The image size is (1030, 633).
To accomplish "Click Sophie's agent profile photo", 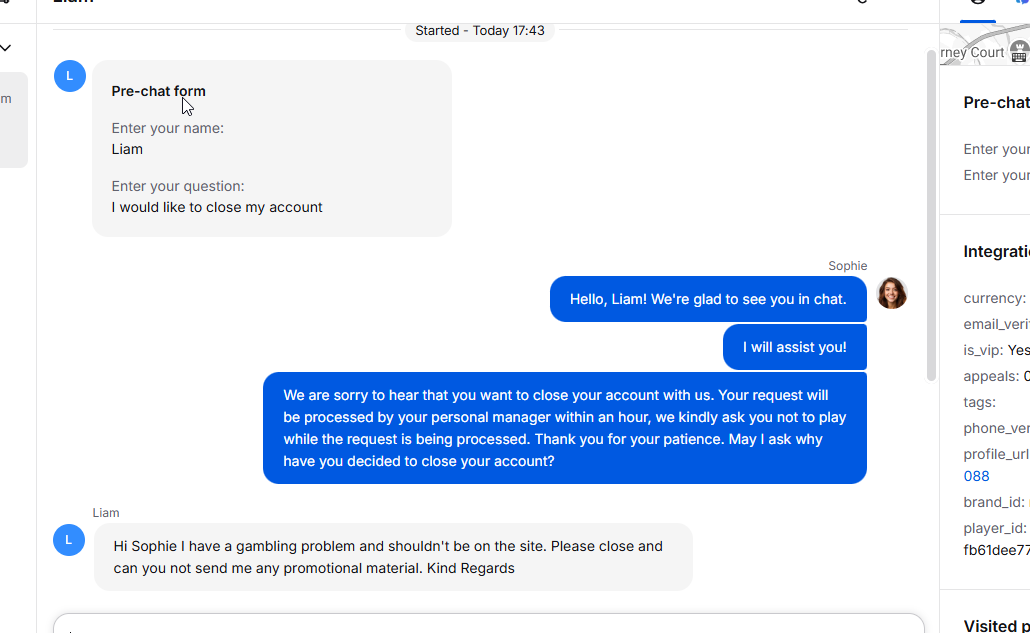I will point(891,293).
